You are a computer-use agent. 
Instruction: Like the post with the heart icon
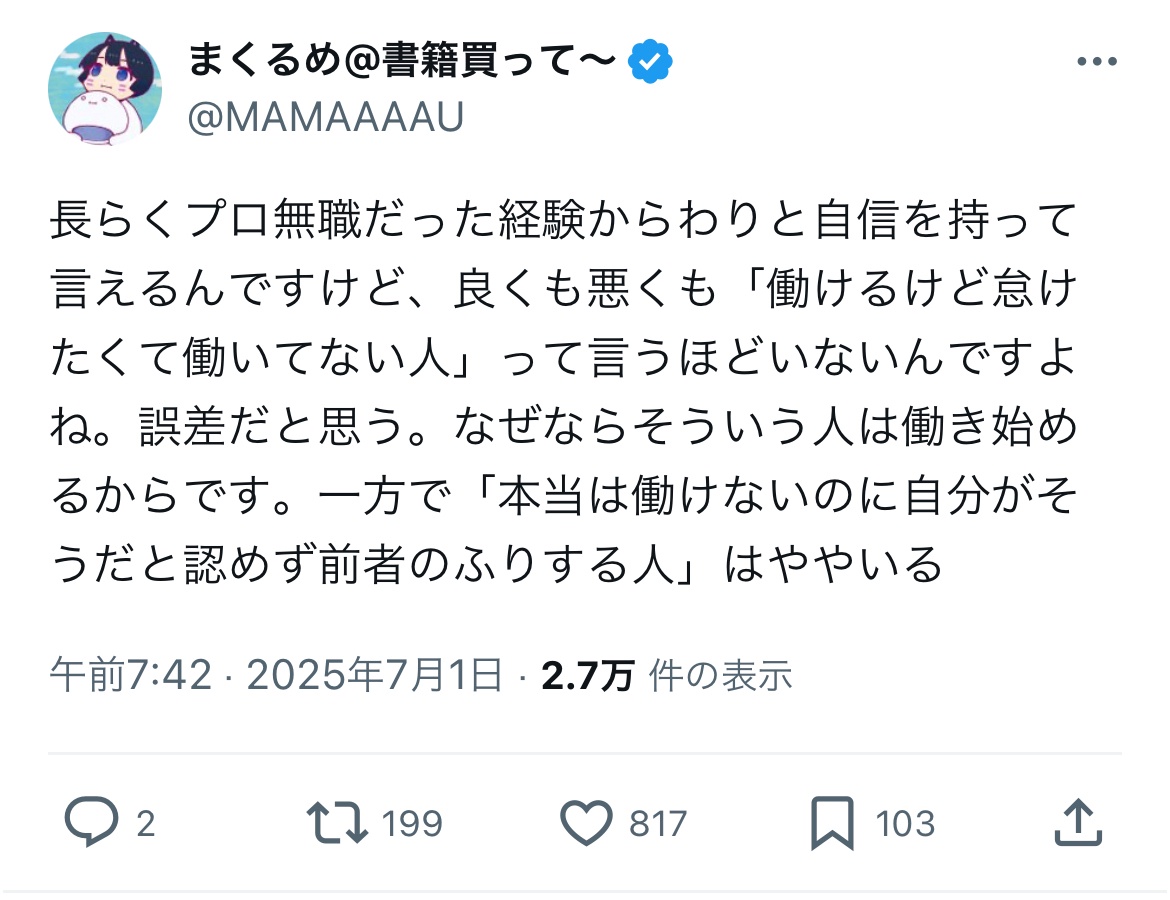[586, 822]
